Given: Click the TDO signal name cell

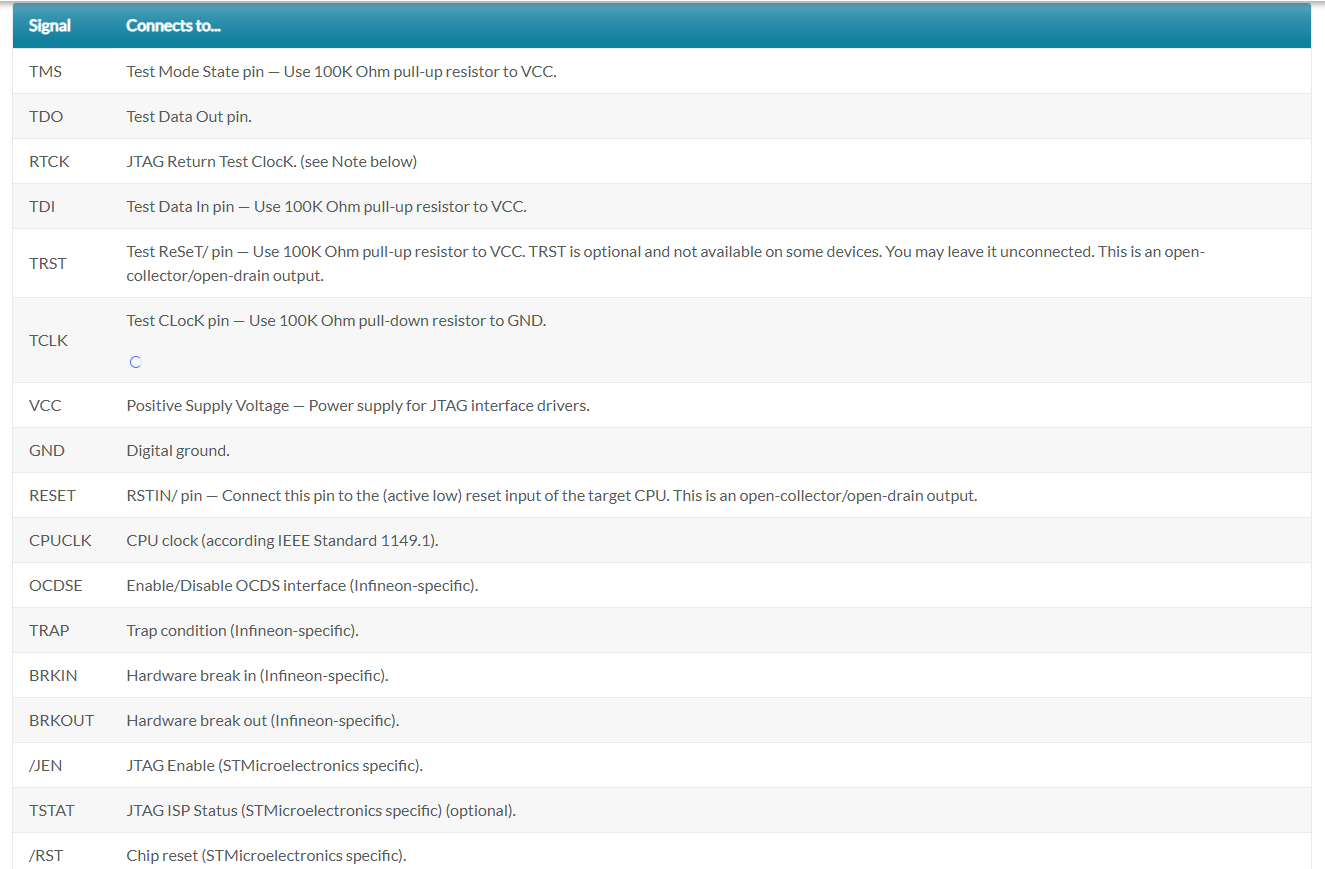Looking at the screenshot, I should click(x=46, y=117).
